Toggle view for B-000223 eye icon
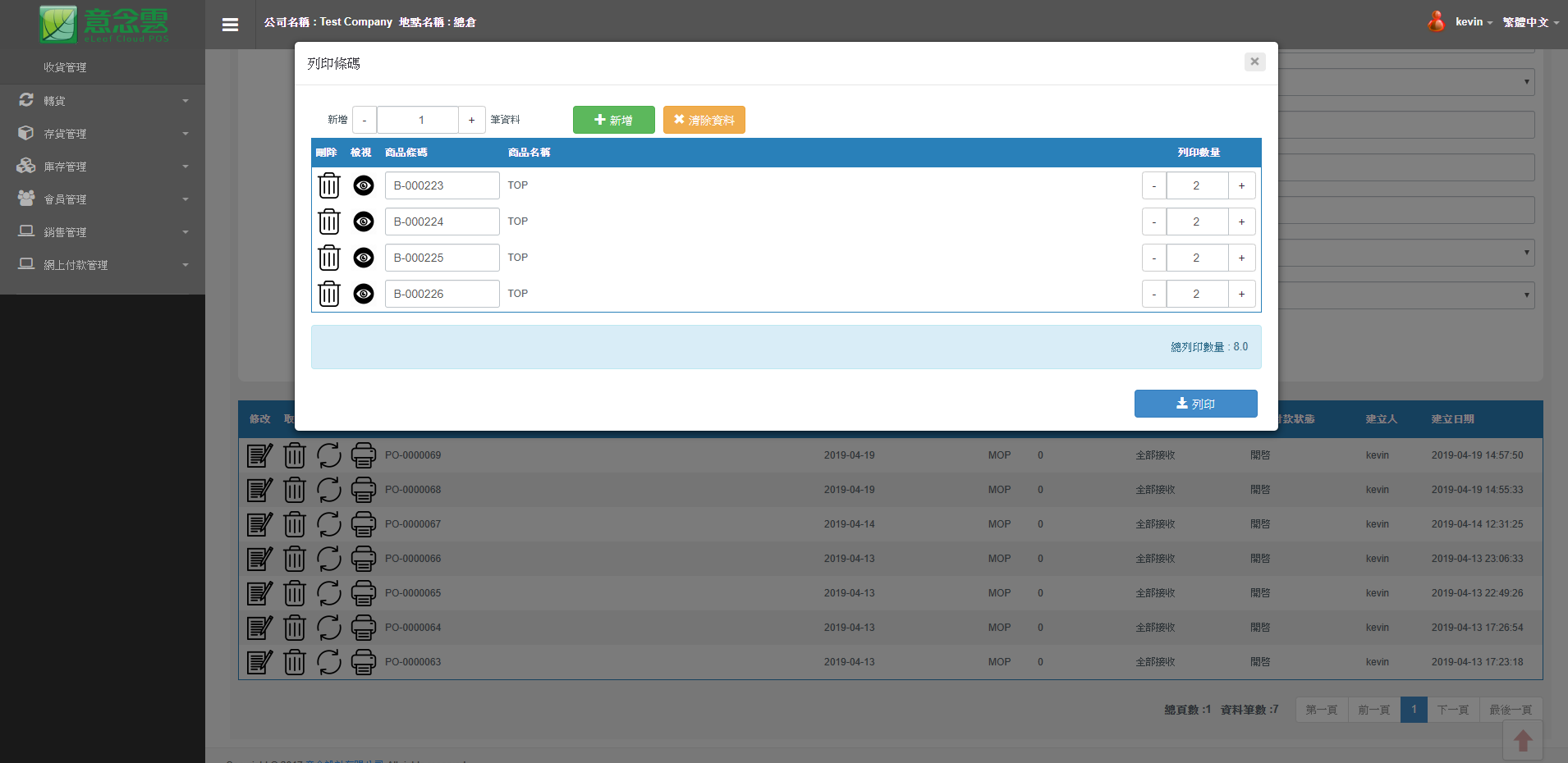Image resolution: width=1568 pixels, height=763 pixels. coord(364,185)
